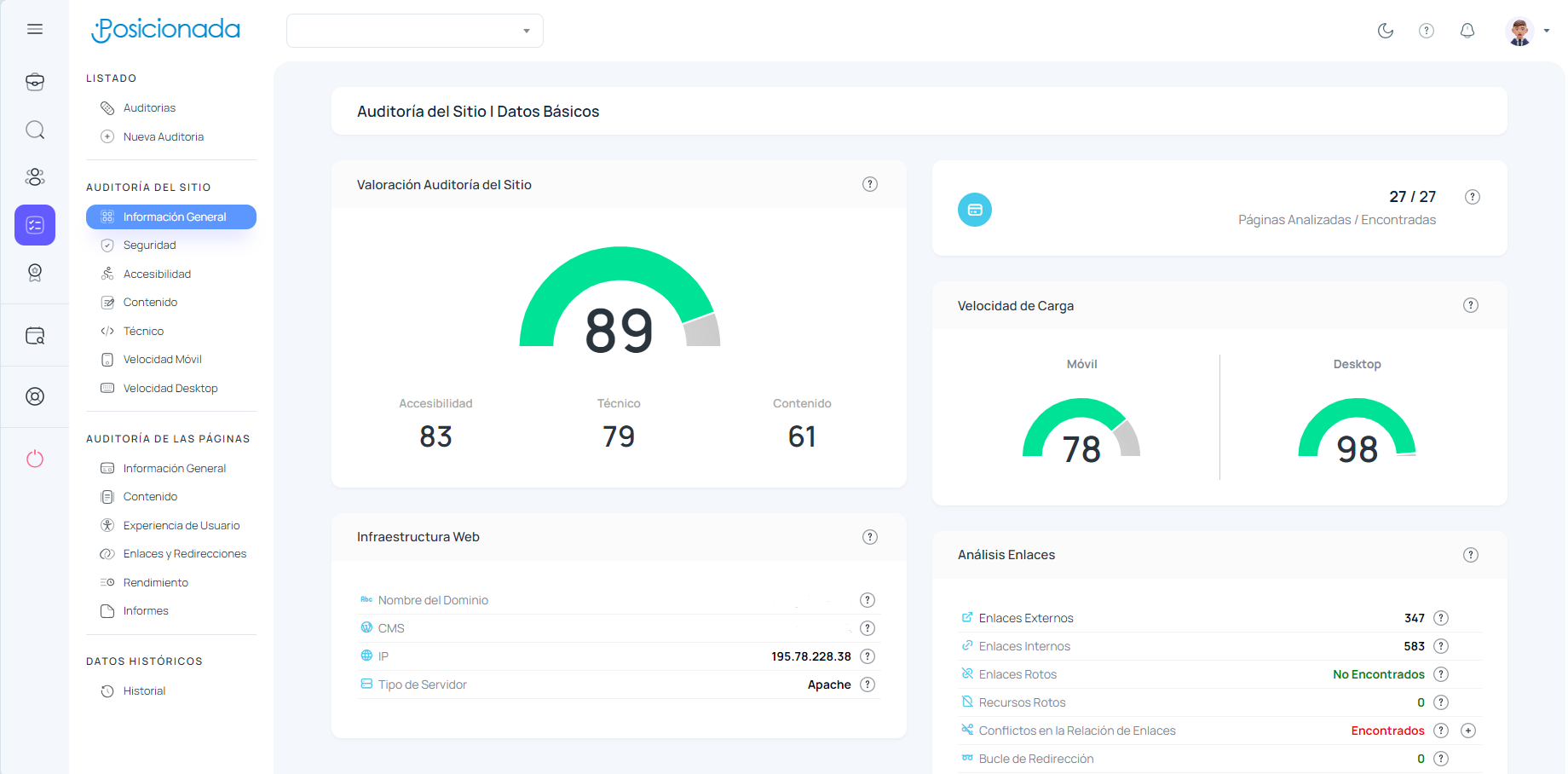Open Técnico section
The width and height of the screenshot is (1568, 774).
click(143, 331)
